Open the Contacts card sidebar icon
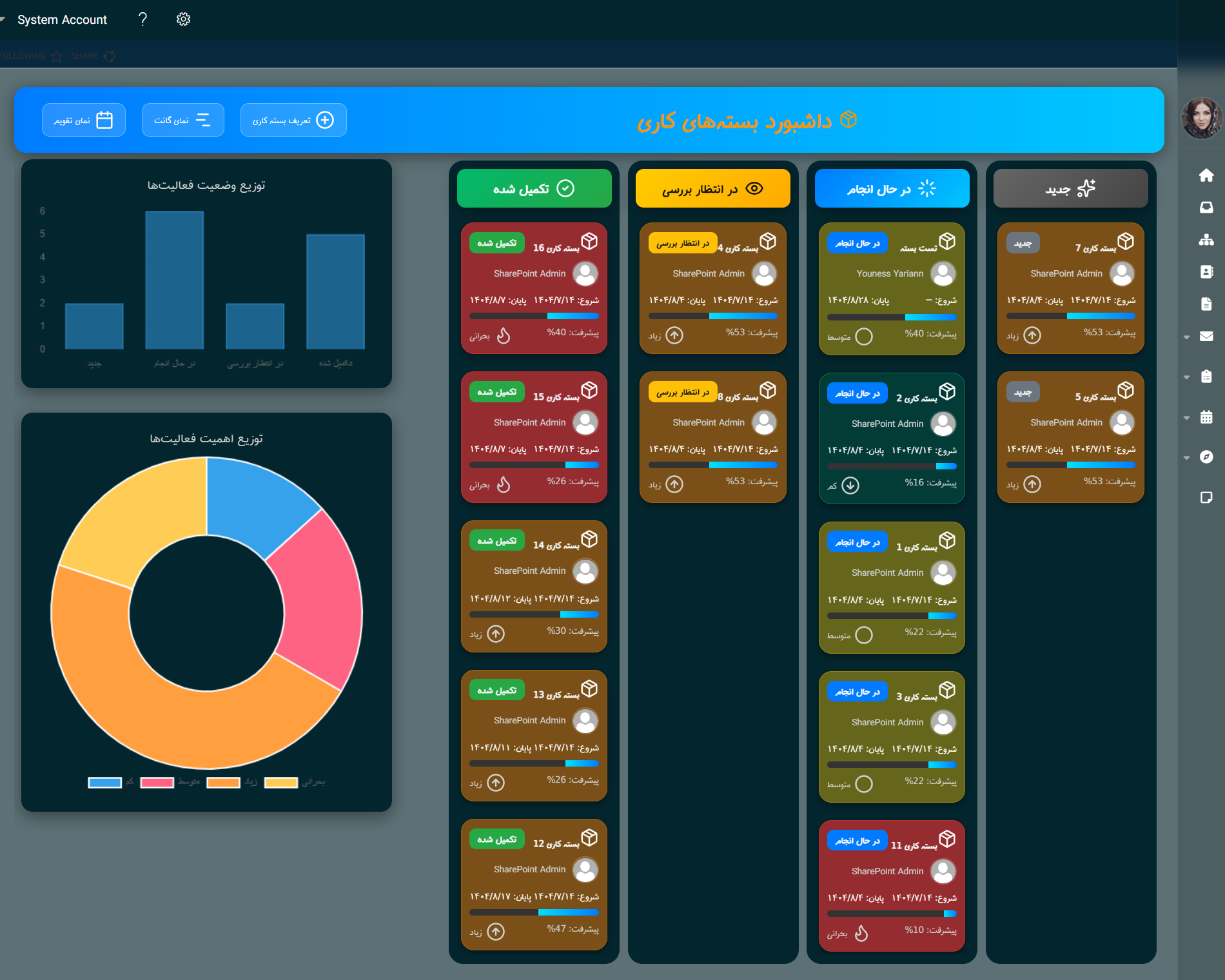The image size is (1225, 980). (1206, 272)
